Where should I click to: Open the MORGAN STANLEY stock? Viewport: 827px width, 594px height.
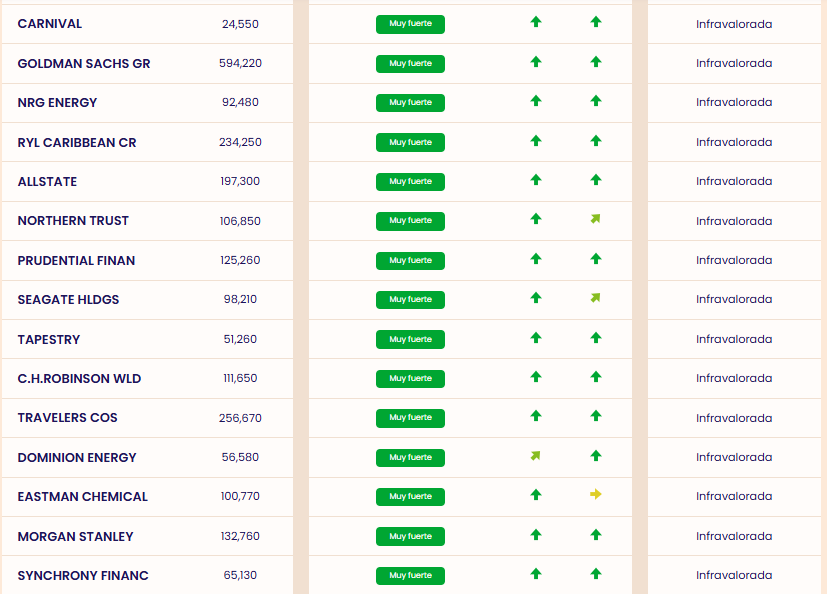(75, 537)
